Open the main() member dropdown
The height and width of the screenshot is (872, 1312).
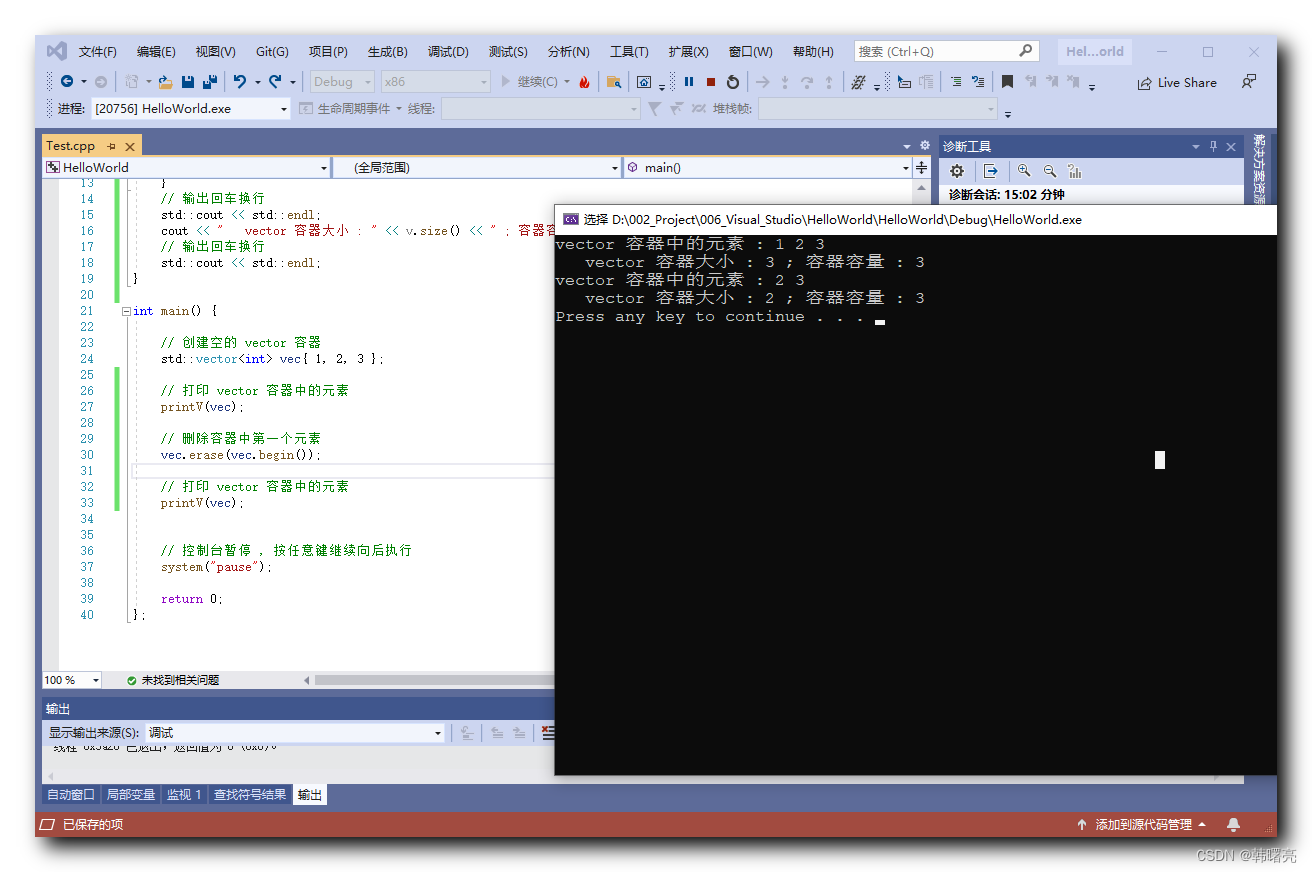[767, 168]
